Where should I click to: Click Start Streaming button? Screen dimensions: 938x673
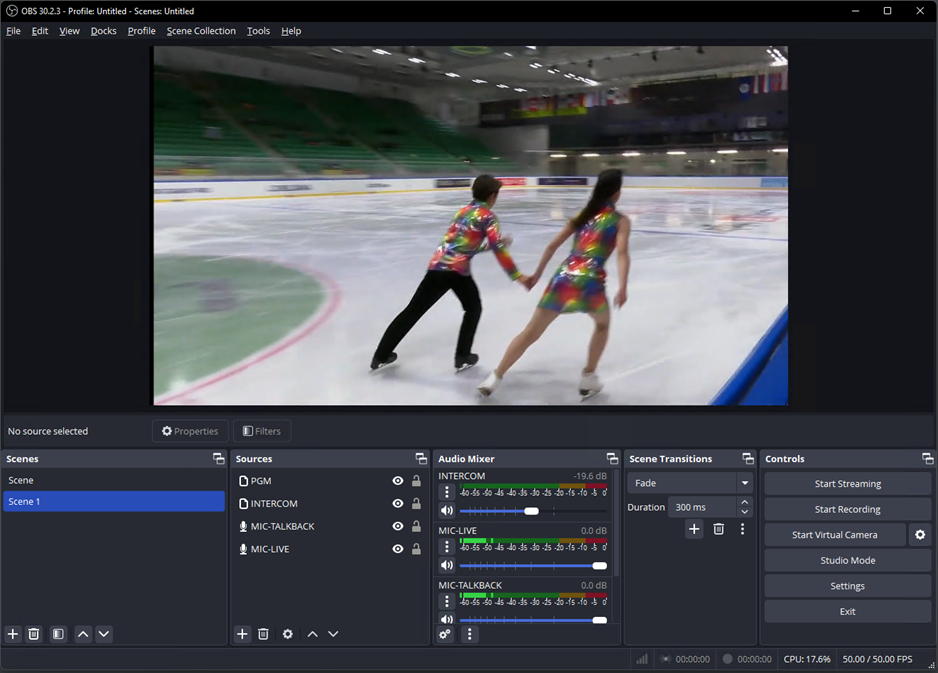point(847,484)
